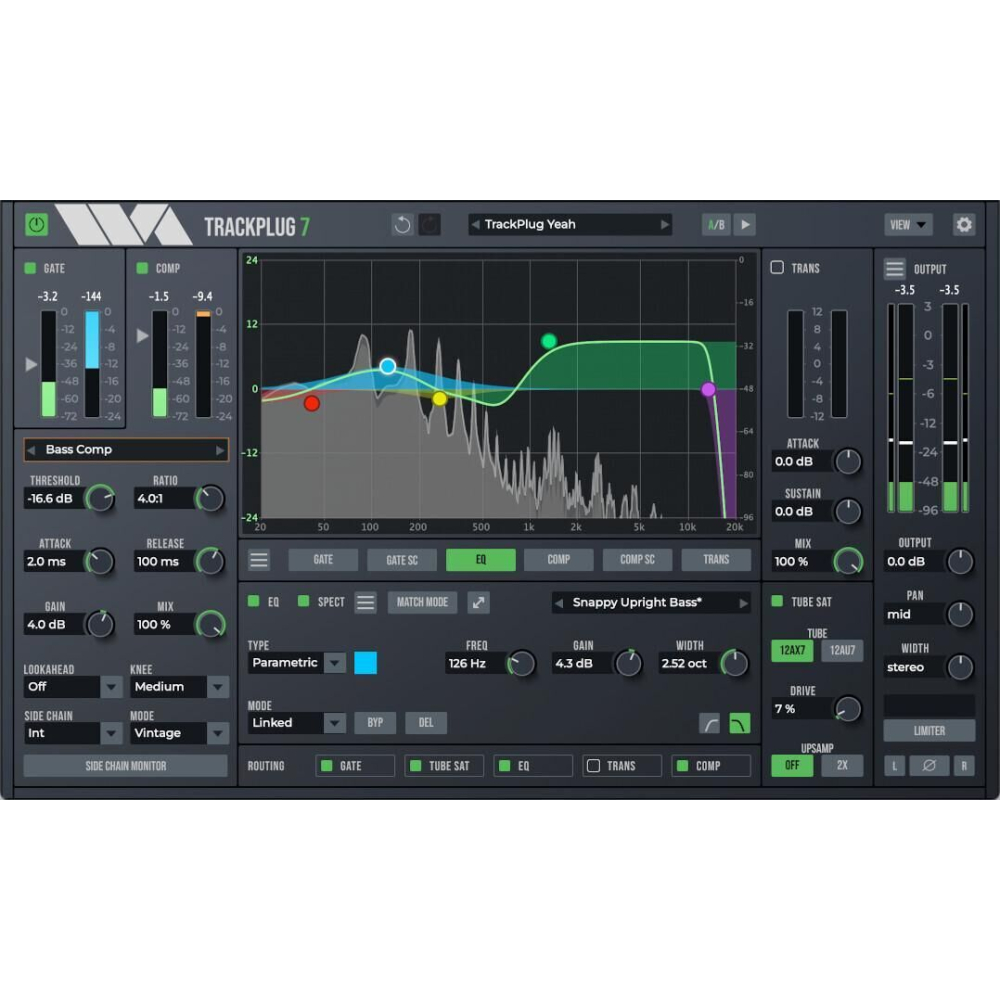Click the phase invert icon below Limiter
The width and height of the screenshot is (1000, 1000).
(x=929, y=766)
